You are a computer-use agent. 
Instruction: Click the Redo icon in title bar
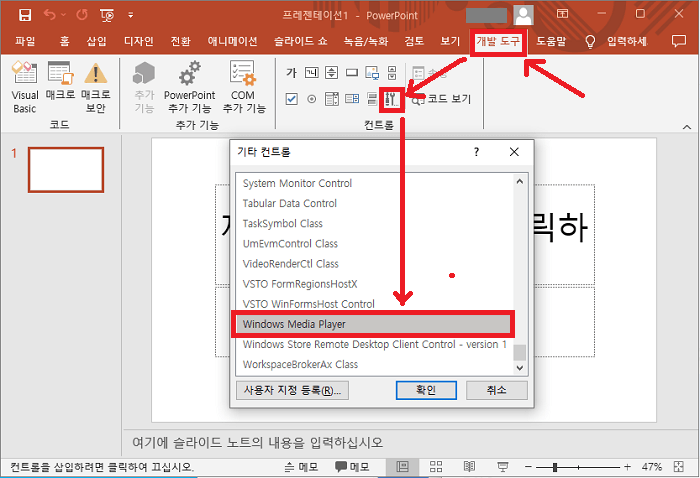(x=82, y=15)
